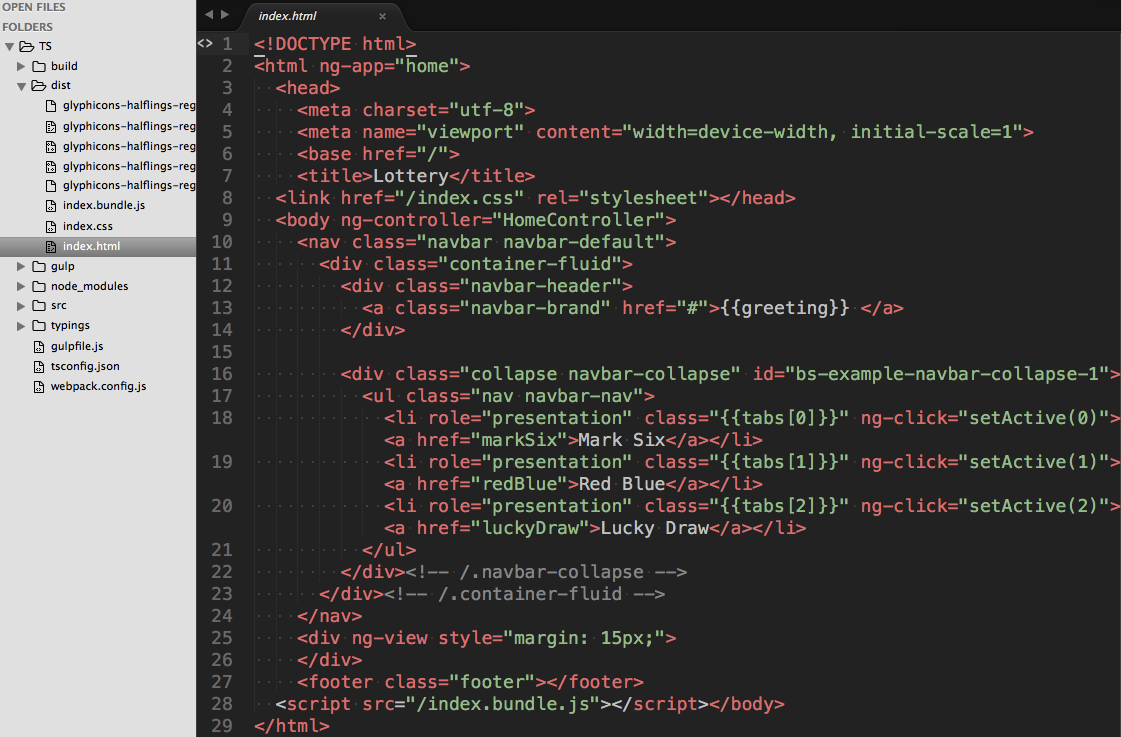Expand the build folder
The height and width of the screenshot is (737, 1121).
click(x=21, y=66)
